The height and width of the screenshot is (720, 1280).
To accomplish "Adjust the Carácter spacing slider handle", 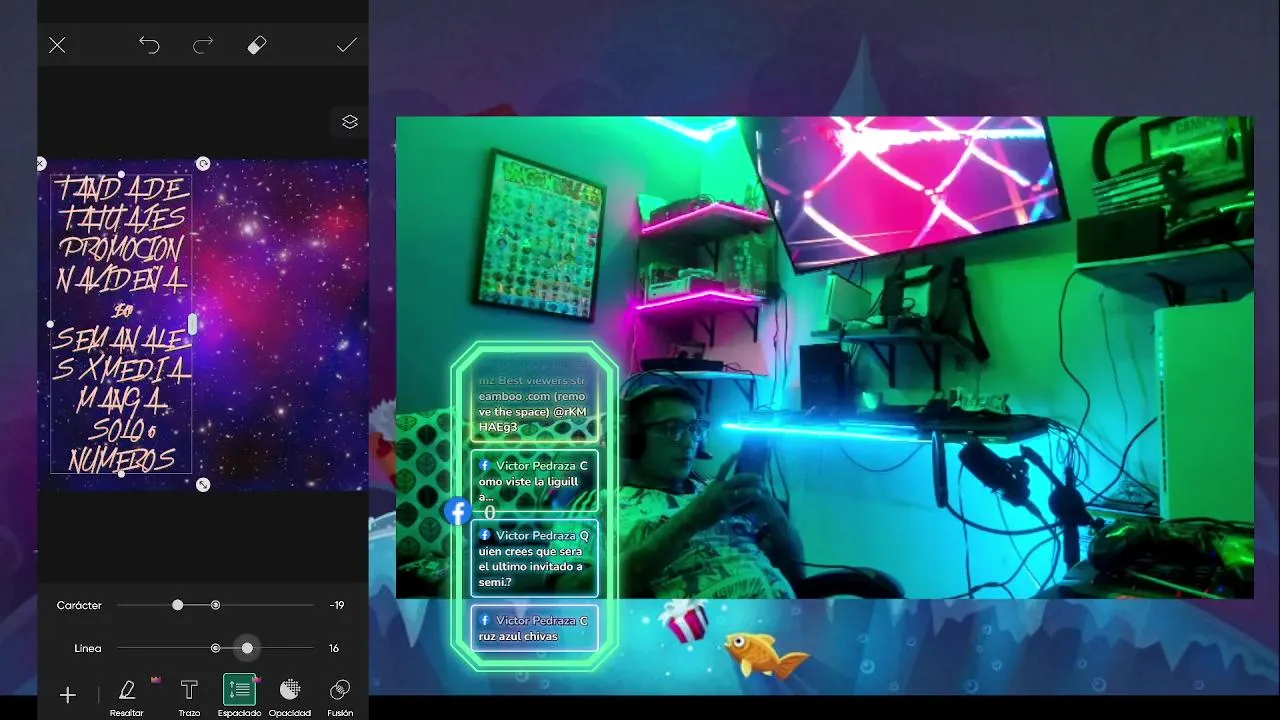I will point(177,605).
